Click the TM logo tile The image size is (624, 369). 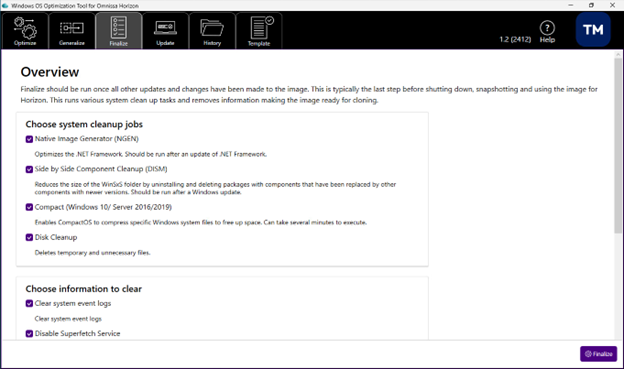point(593,29)
